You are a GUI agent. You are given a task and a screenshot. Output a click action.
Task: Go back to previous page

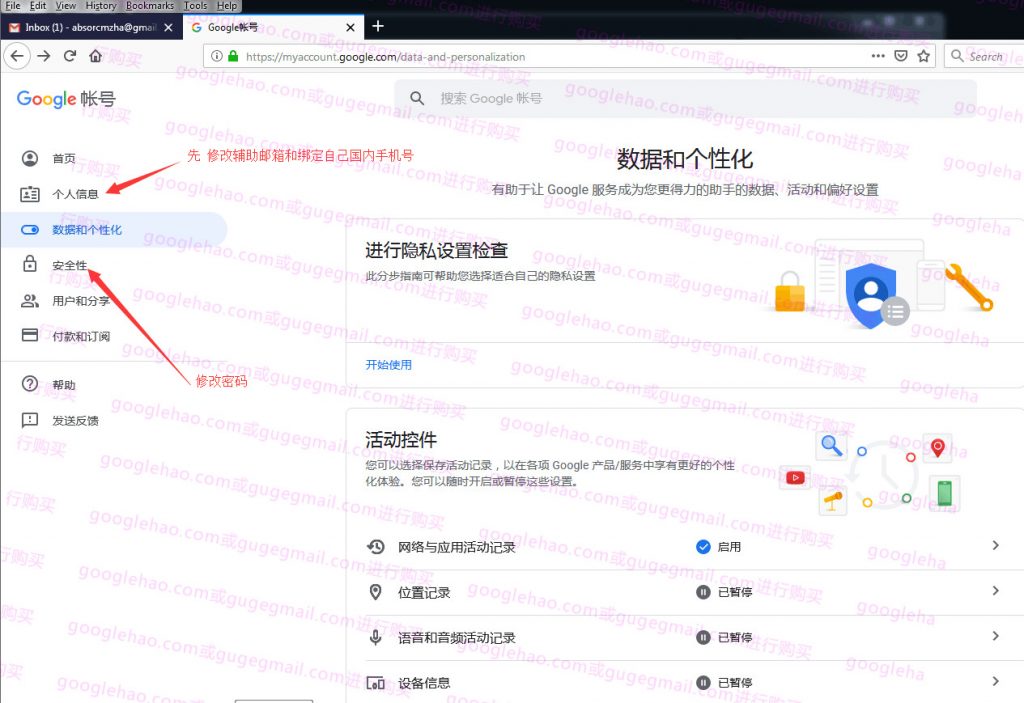point(17,56)
